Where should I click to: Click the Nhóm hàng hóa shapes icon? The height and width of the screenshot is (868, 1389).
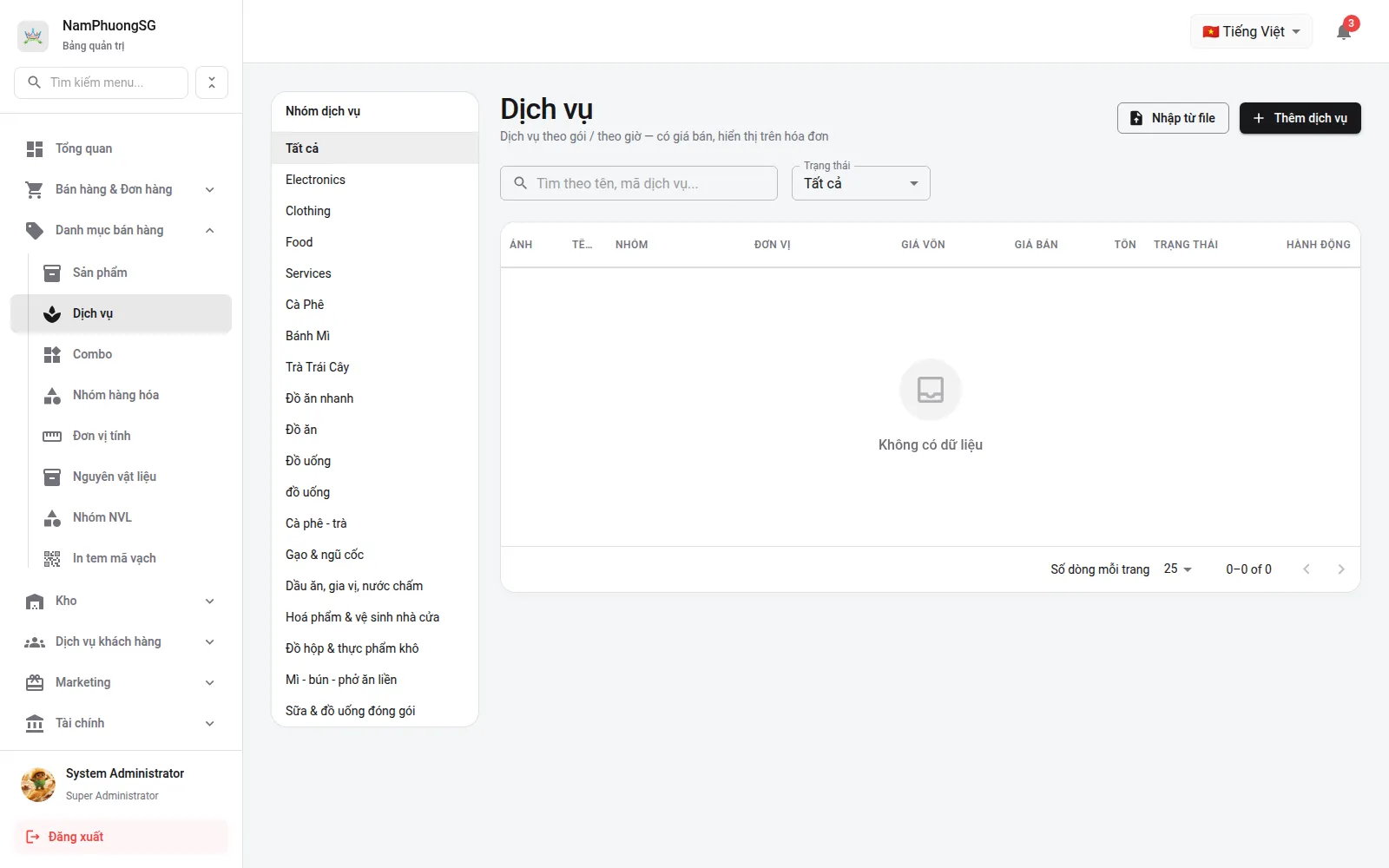point(52,396)
